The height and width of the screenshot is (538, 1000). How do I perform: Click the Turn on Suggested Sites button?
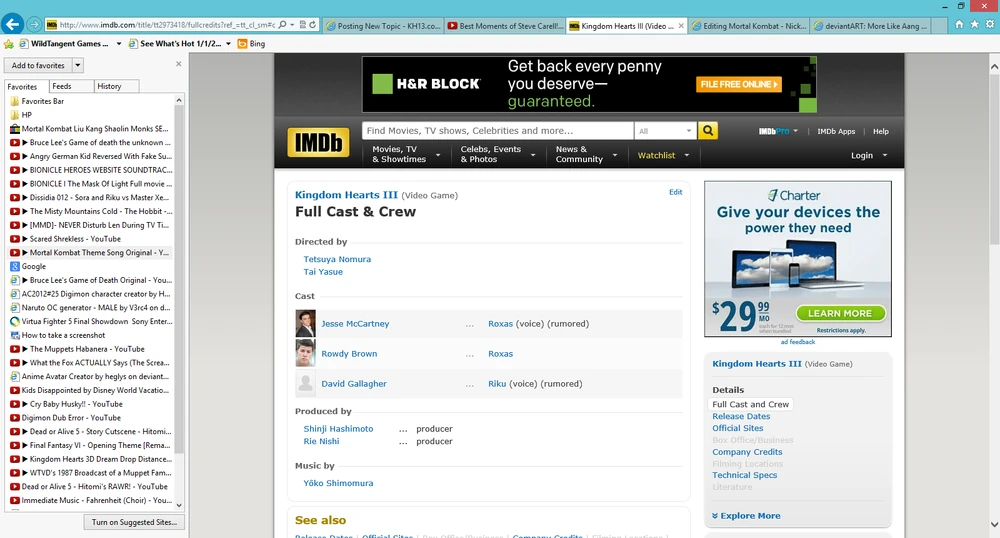pos(133,522)
